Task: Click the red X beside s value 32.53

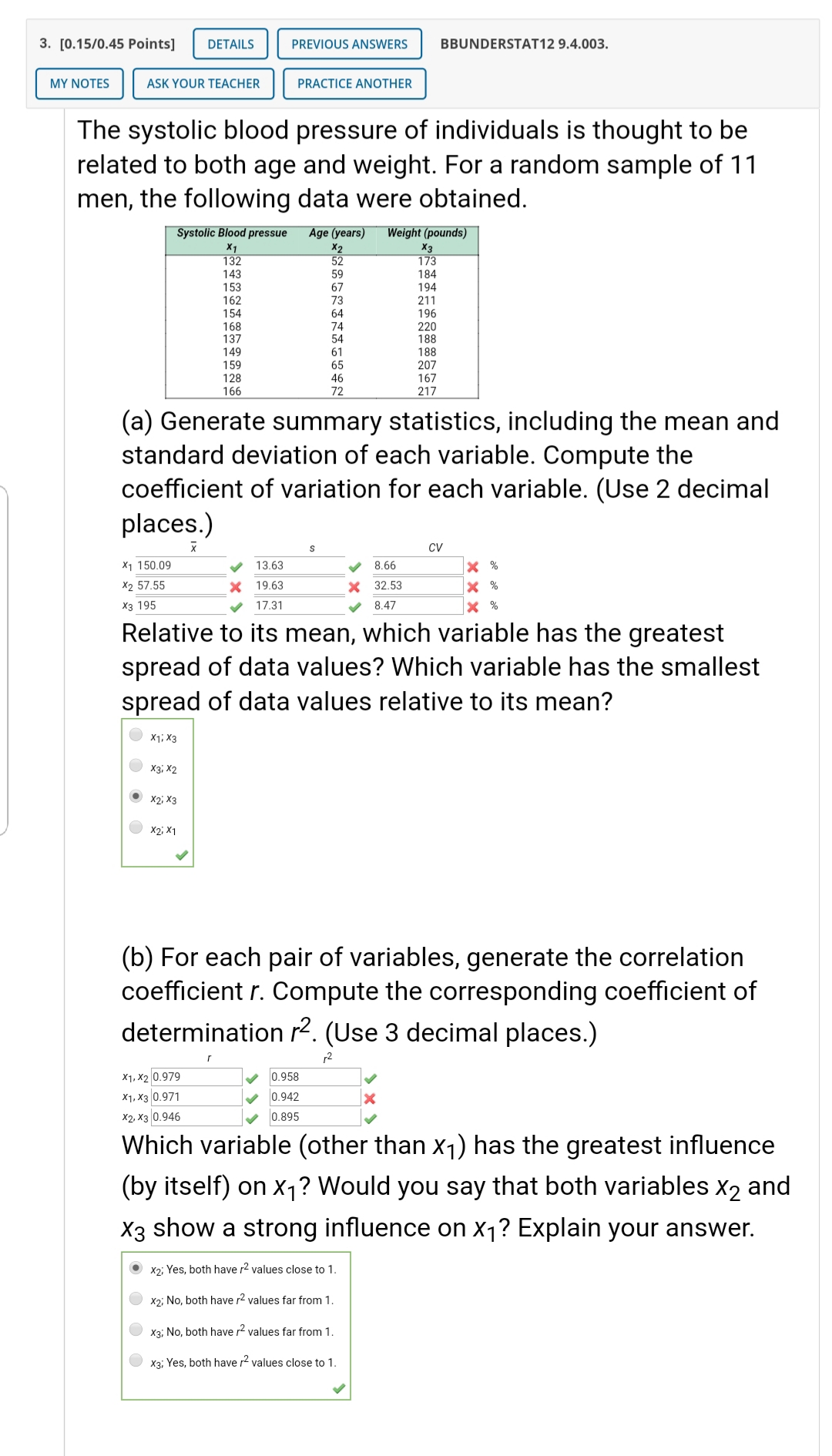Action: coord(354,586)
